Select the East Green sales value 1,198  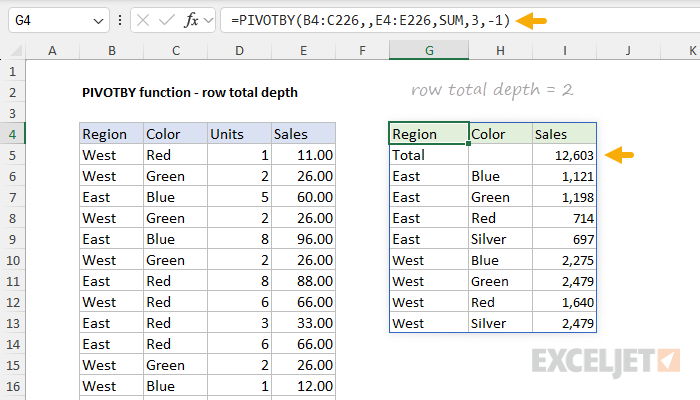coord(564,197)
